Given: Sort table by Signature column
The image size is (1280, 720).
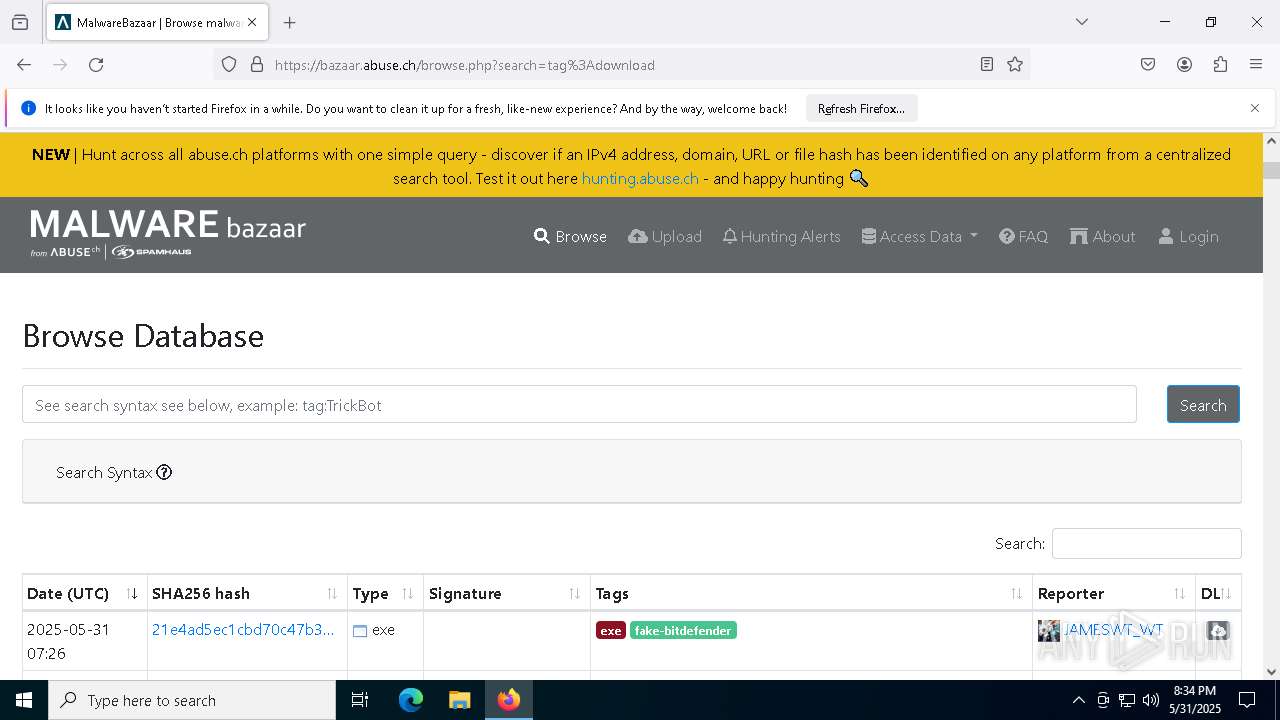Looking at the screenshot, I should tap(507, 593).
